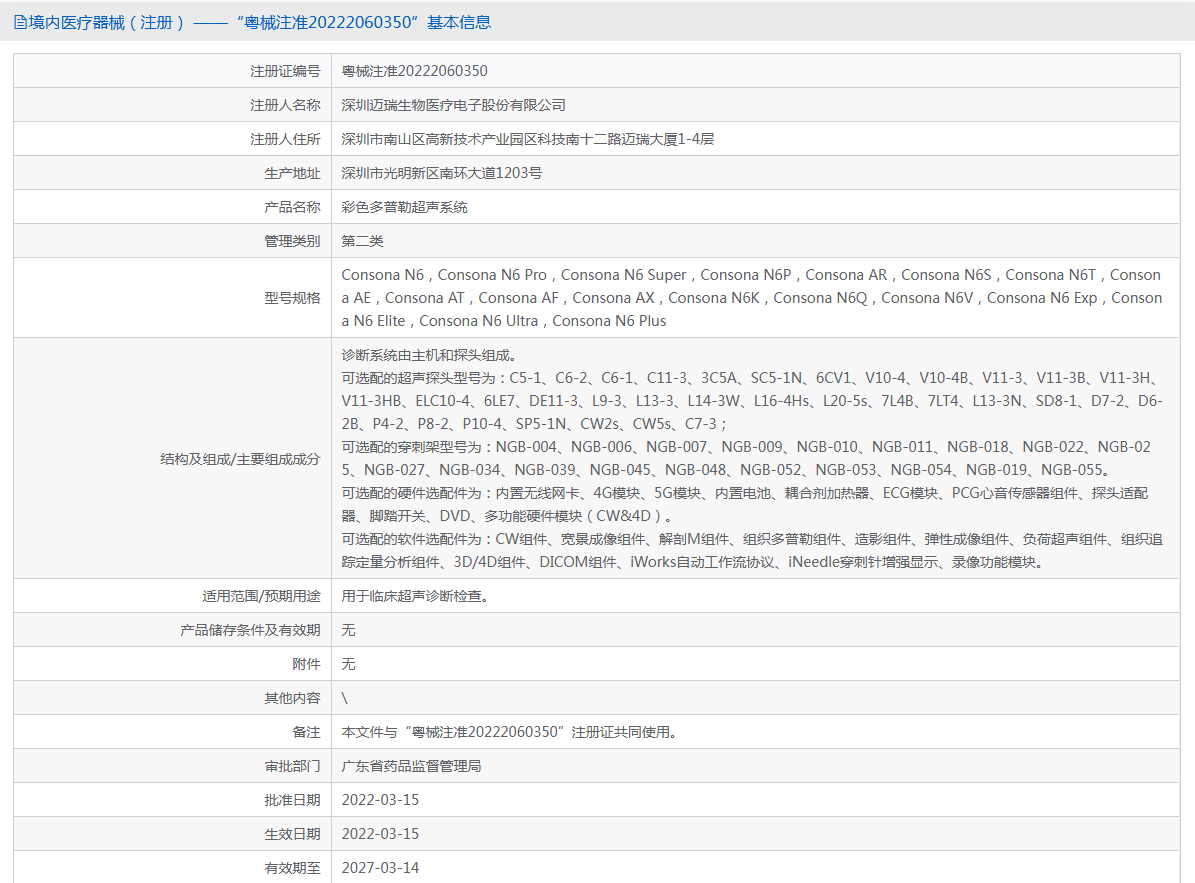Viewport: 1195px width, 883px height.
Task: Click the registrant address value in 注册人住所 row
Action: coord(527,139)
